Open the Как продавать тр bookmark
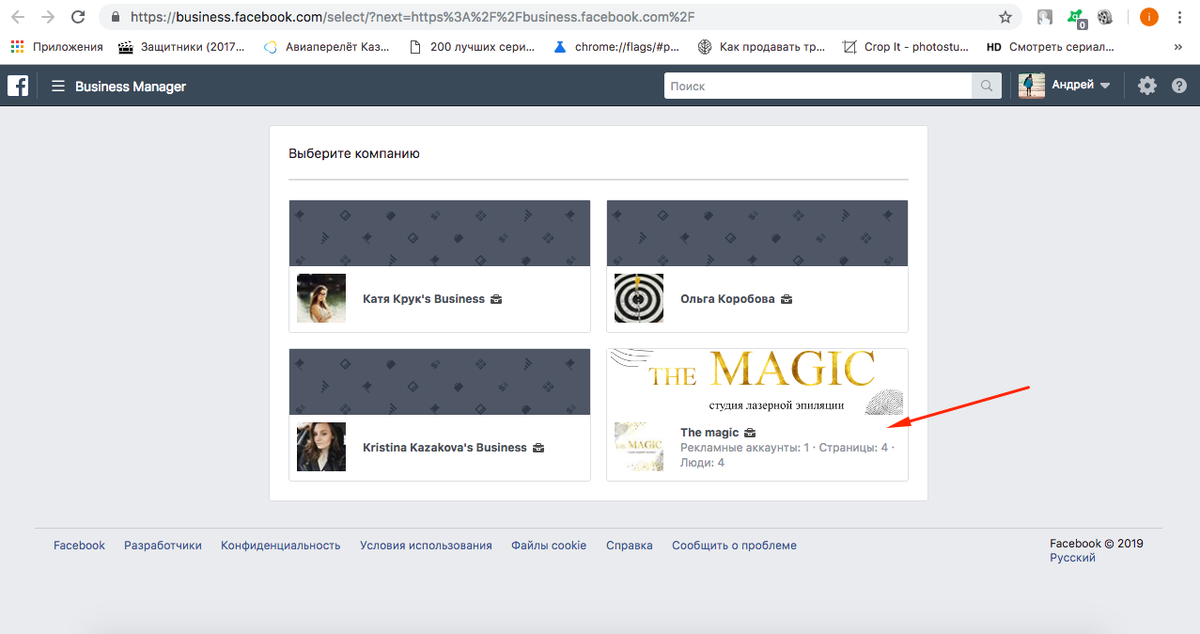 (x=761, y=47)
